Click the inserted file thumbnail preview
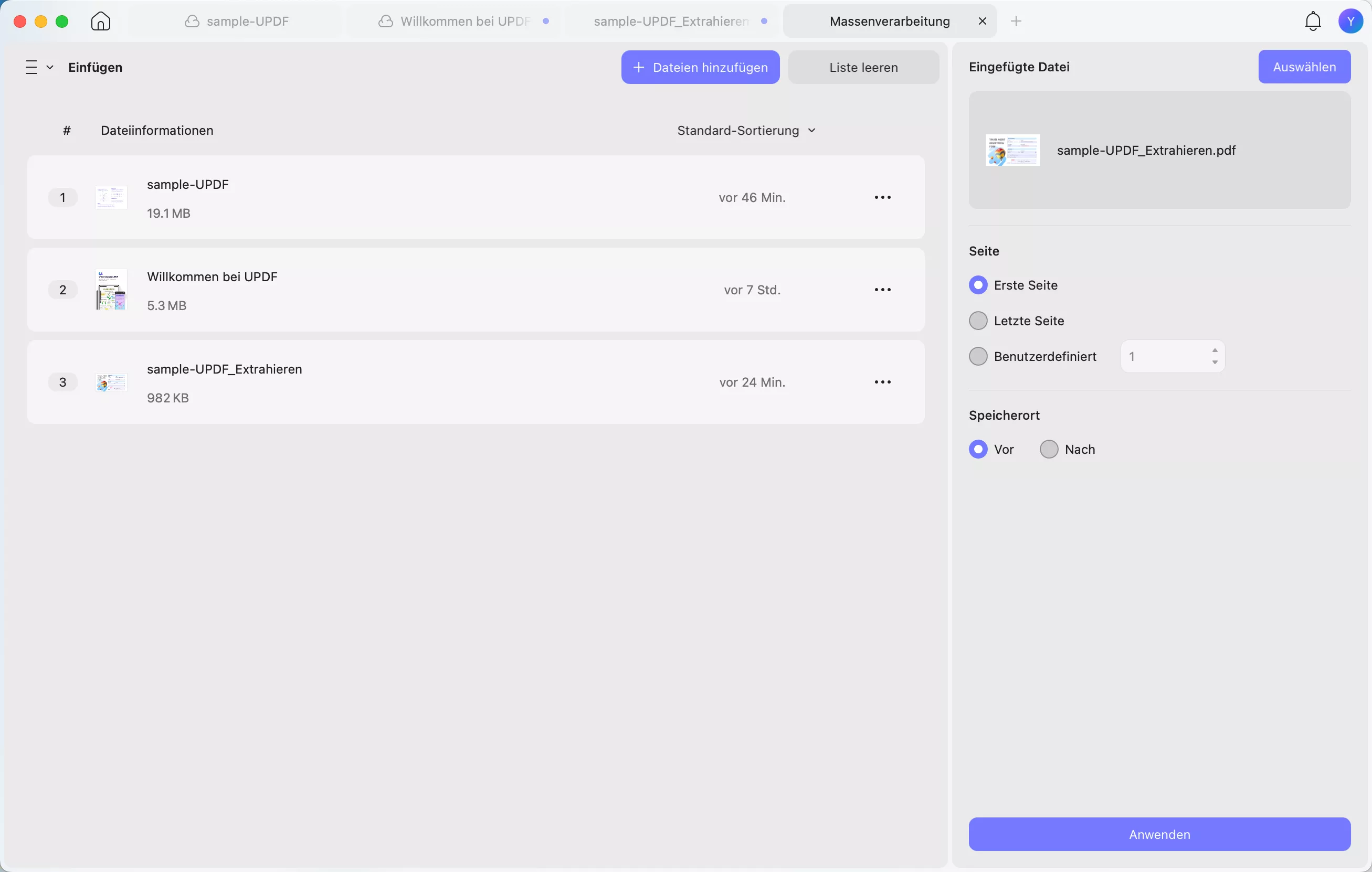Screen dimensions: 1372x872 point(1012,151)
